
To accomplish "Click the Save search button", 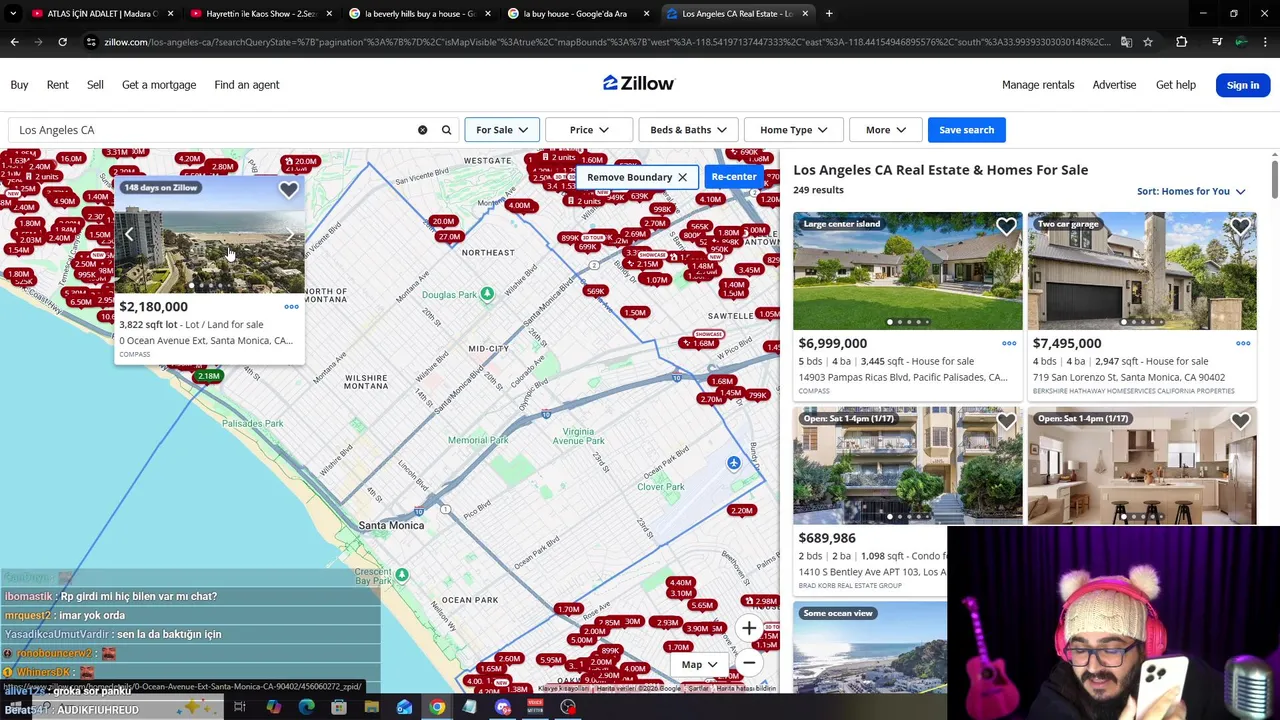I will point(966,130).
